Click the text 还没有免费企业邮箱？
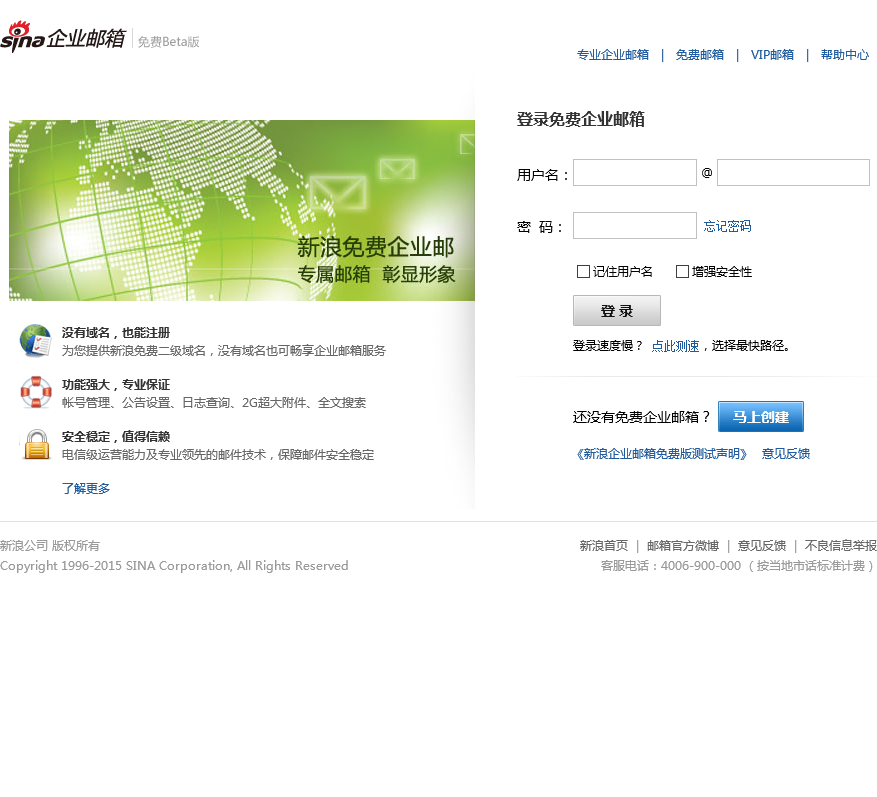The width and height of the screenshot is (877, 797). (x=642, y=417)
